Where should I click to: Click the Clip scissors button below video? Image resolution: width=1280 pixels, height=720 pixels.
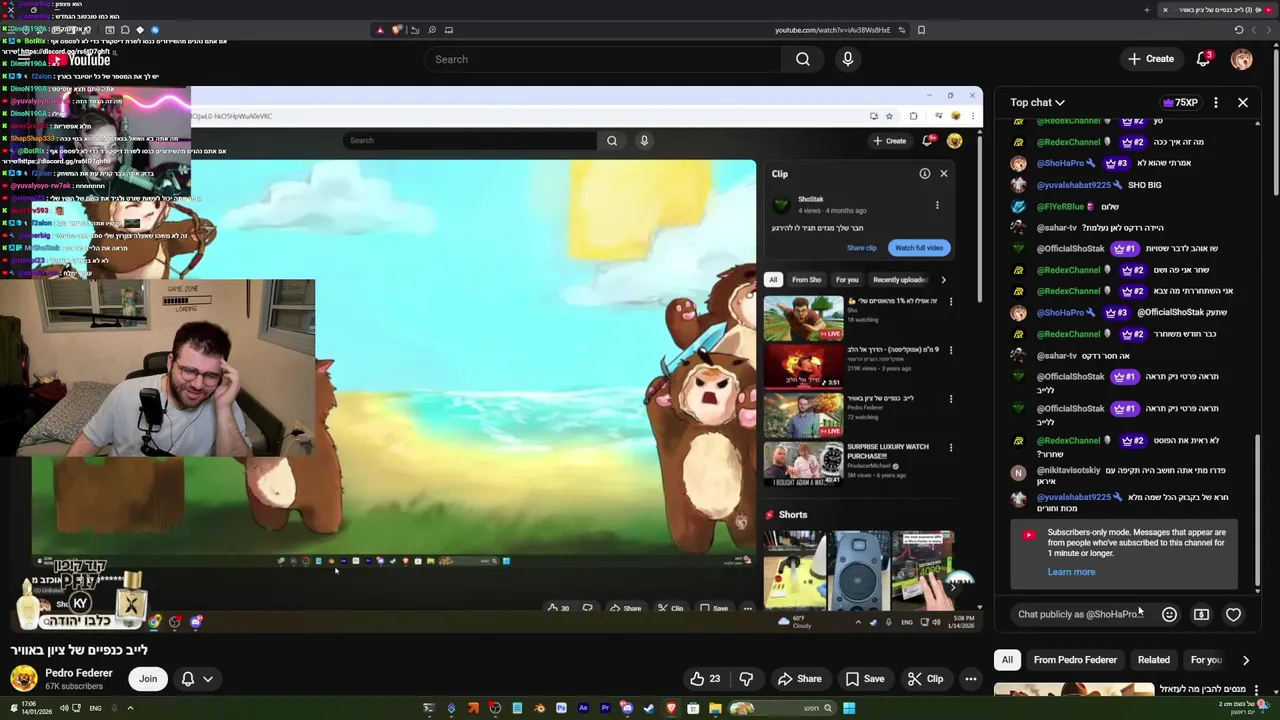point(925,679)
